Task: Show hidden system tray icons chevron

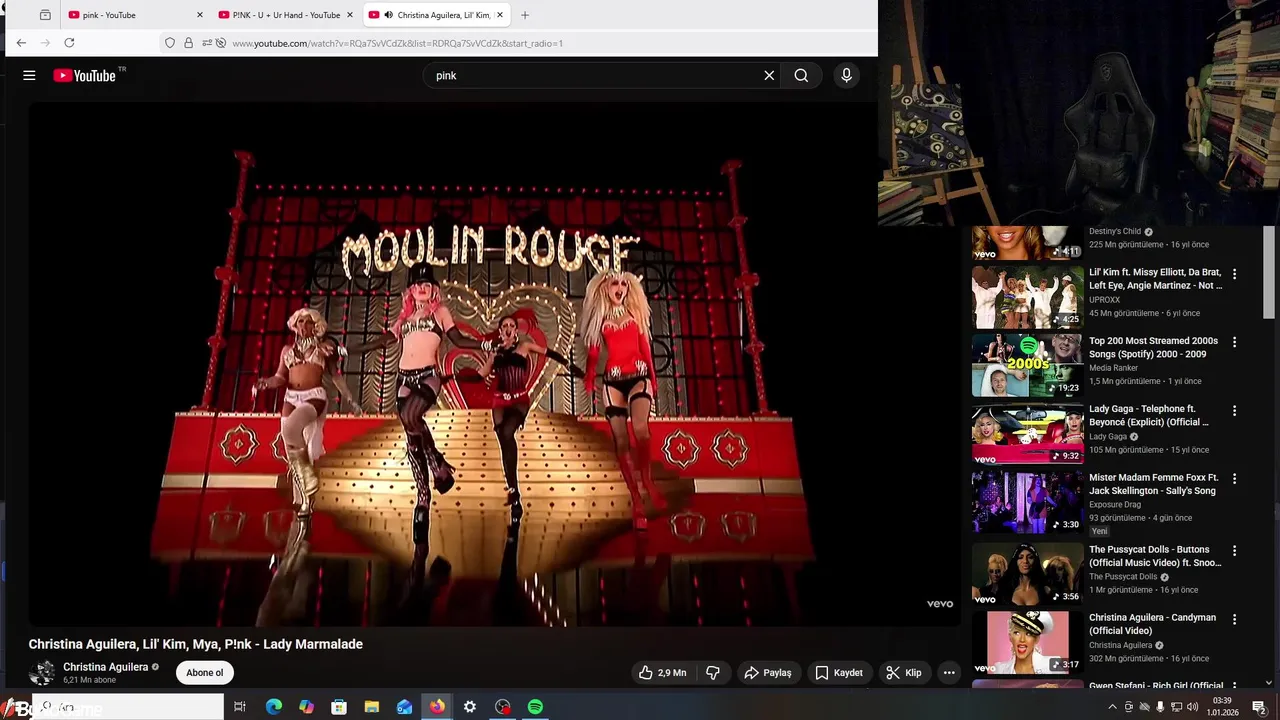Action: coord(1113,707)
